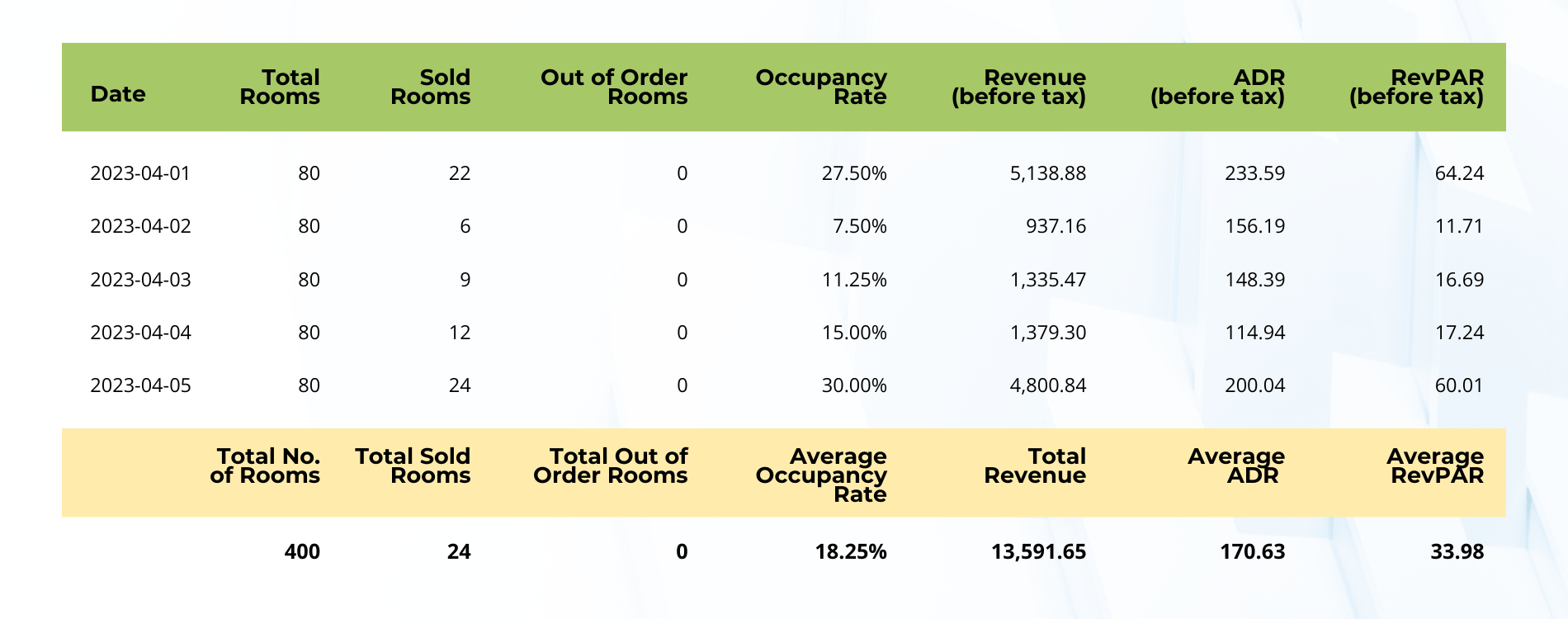
Task: Click the 2023-04-05 date cell
Action: [140, 385]
